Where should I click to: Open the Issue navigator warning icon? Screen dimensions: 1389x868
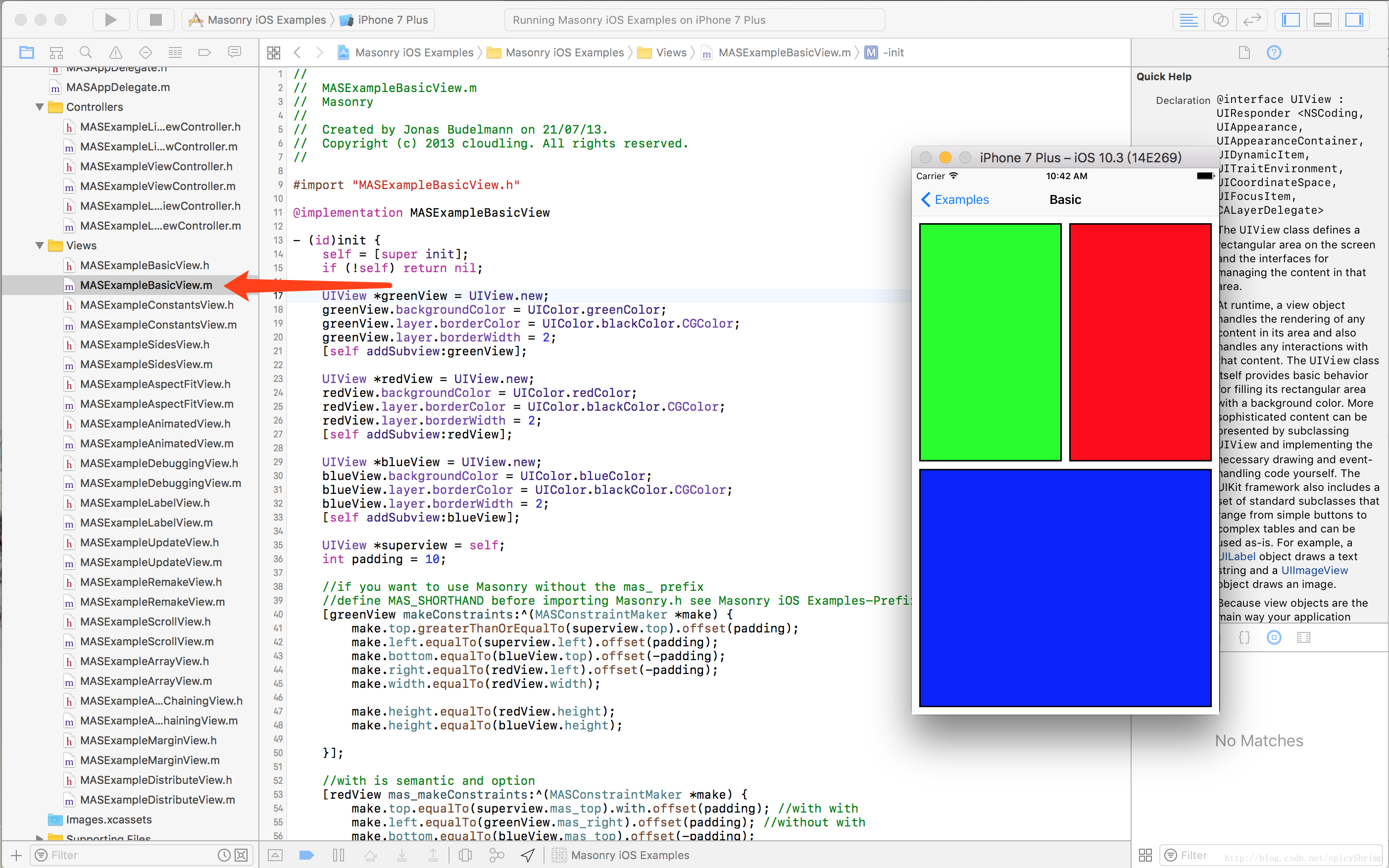click(x=115, y=53)
